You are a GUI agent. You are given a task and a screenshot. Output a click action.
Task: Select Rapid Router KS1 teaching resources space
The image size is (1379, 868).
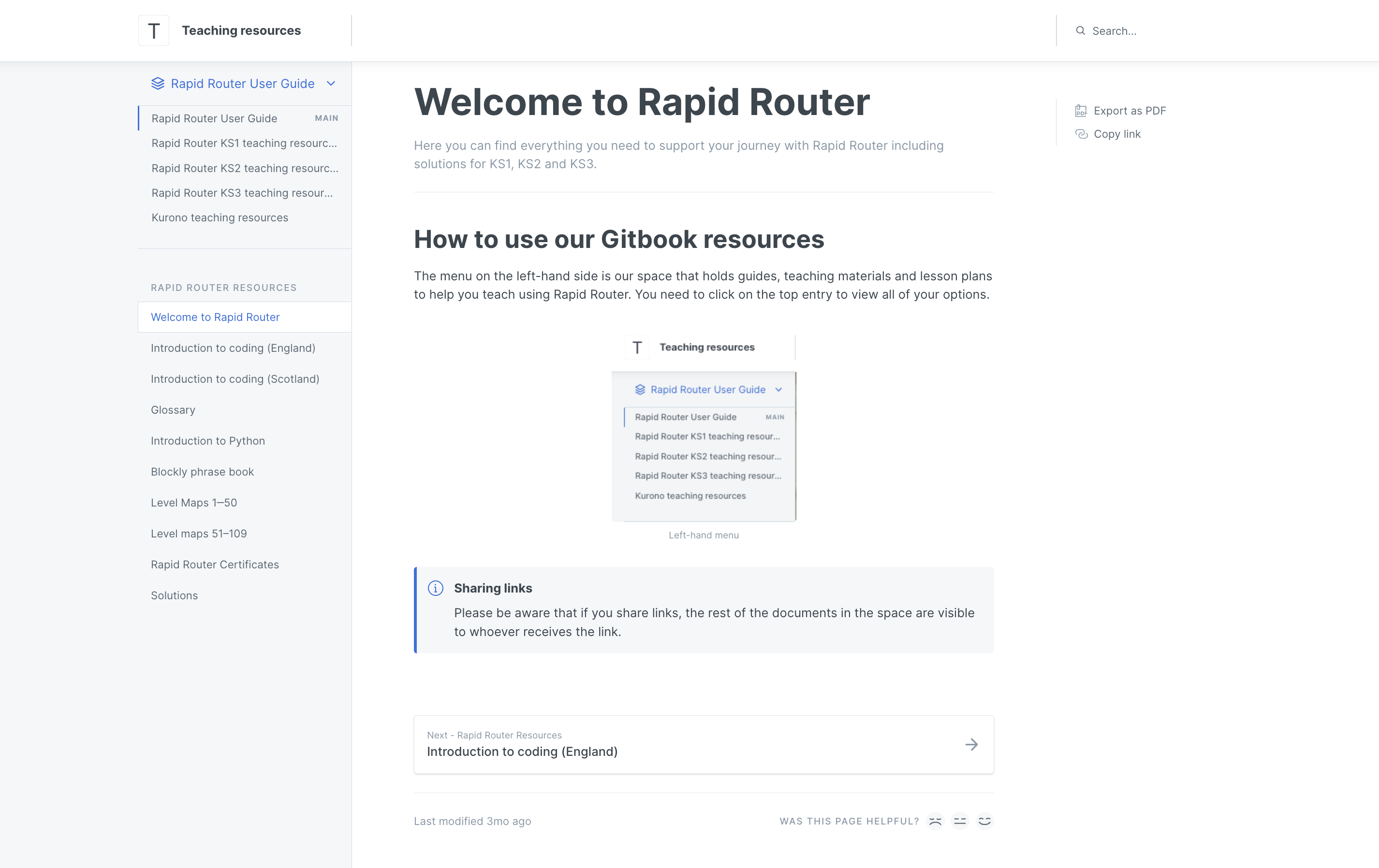[244, 143]
